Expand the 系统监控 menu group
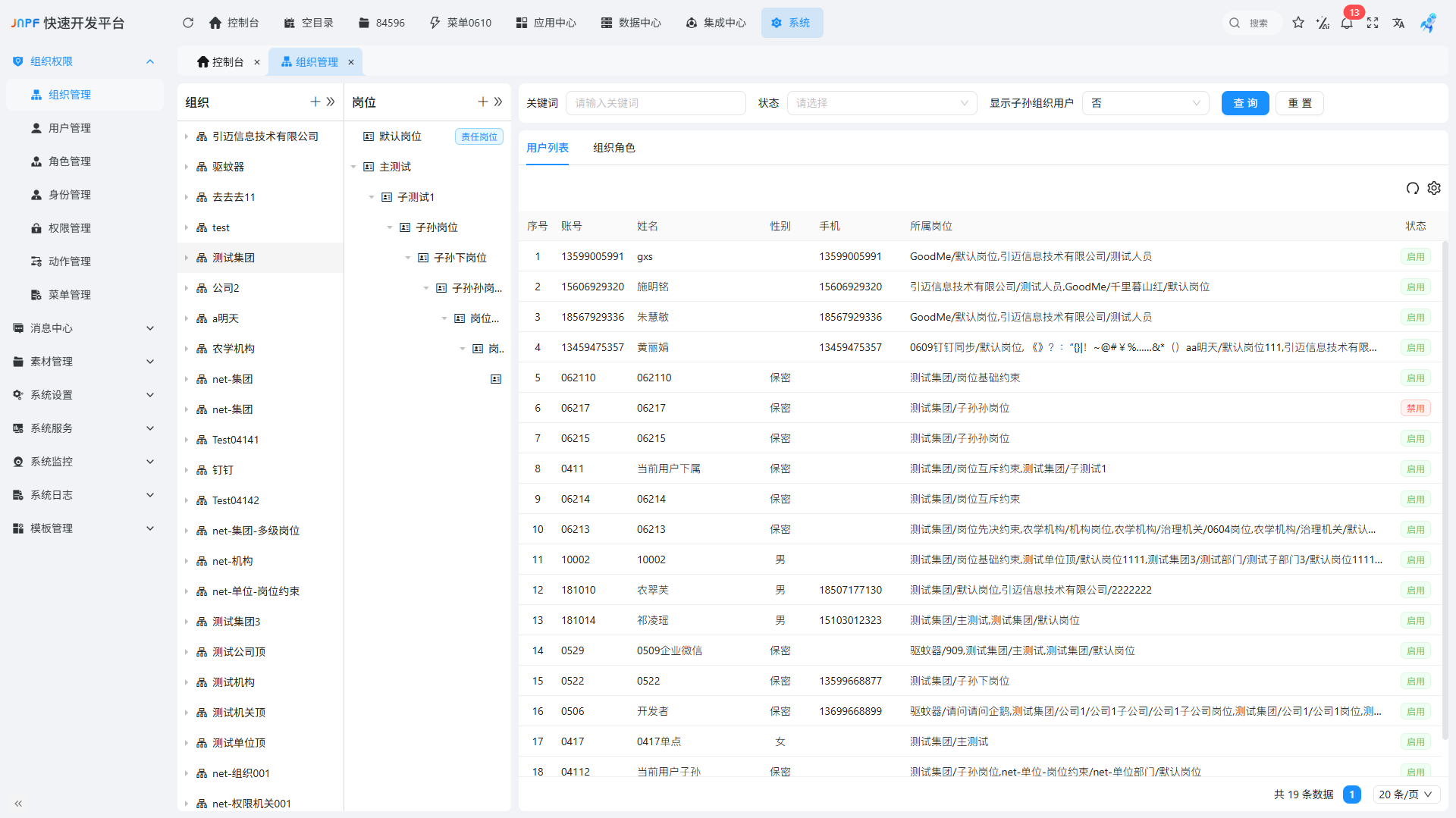Image resolution: width=1456 pixels, height=818 pixels. pos(85,462)
